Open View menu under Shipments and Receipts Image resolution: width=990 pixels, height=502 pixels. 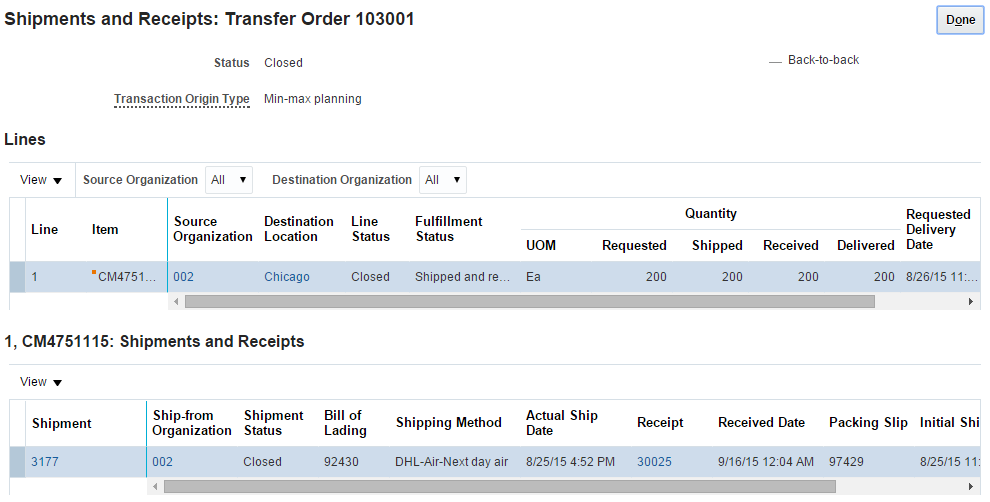(41, 382)
